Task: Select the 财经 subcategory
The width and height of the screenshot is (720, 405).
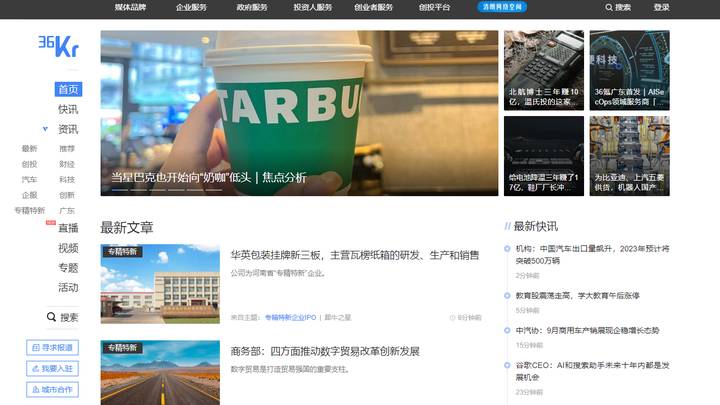Action: click(x=67, y=164)
